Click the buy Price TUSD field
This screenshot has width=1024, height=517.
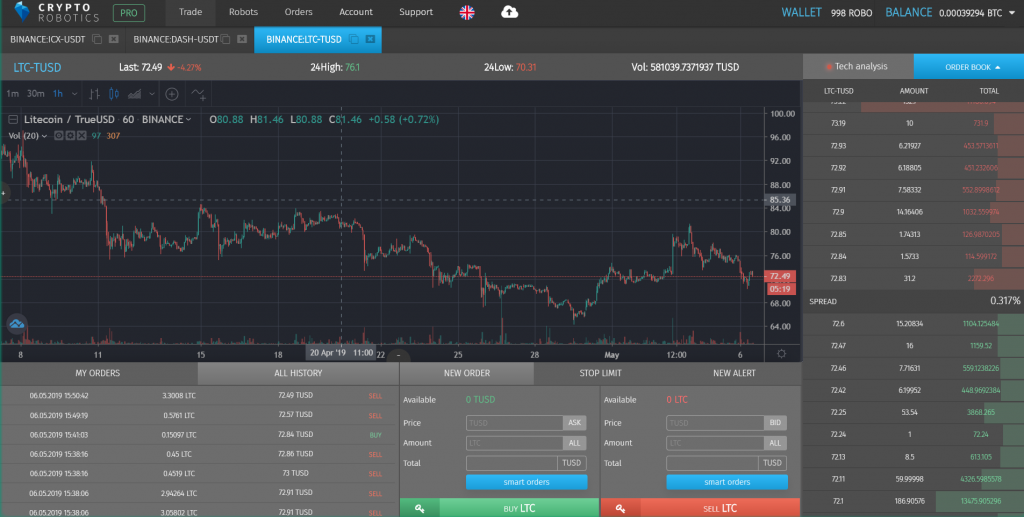pyautogui.click(x=515, y=423)
